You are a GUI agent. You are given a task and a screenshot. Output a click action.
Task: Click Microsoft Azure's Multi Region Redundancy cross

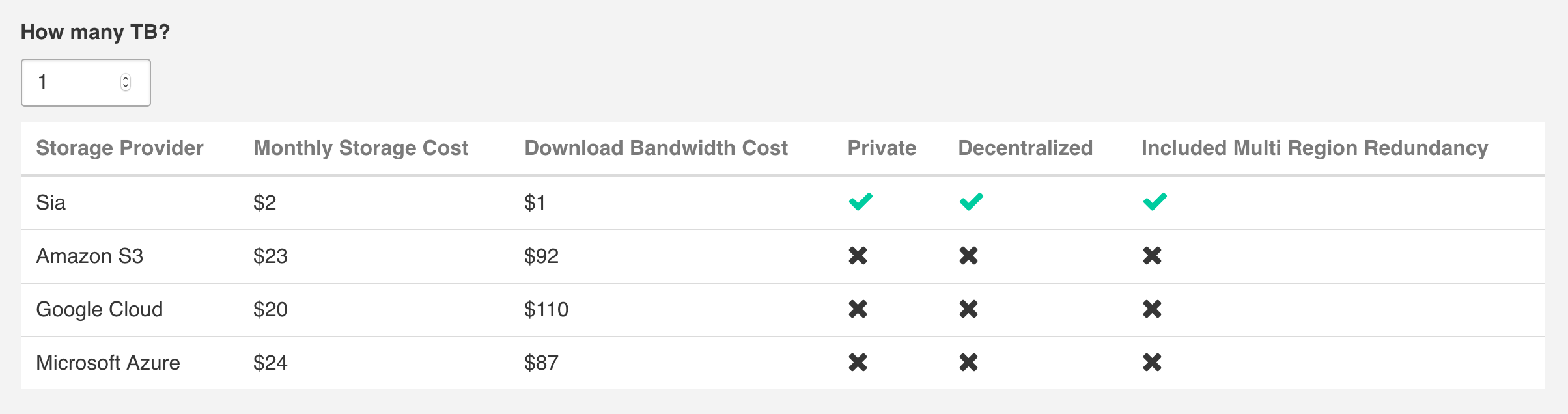[1152, 363]
